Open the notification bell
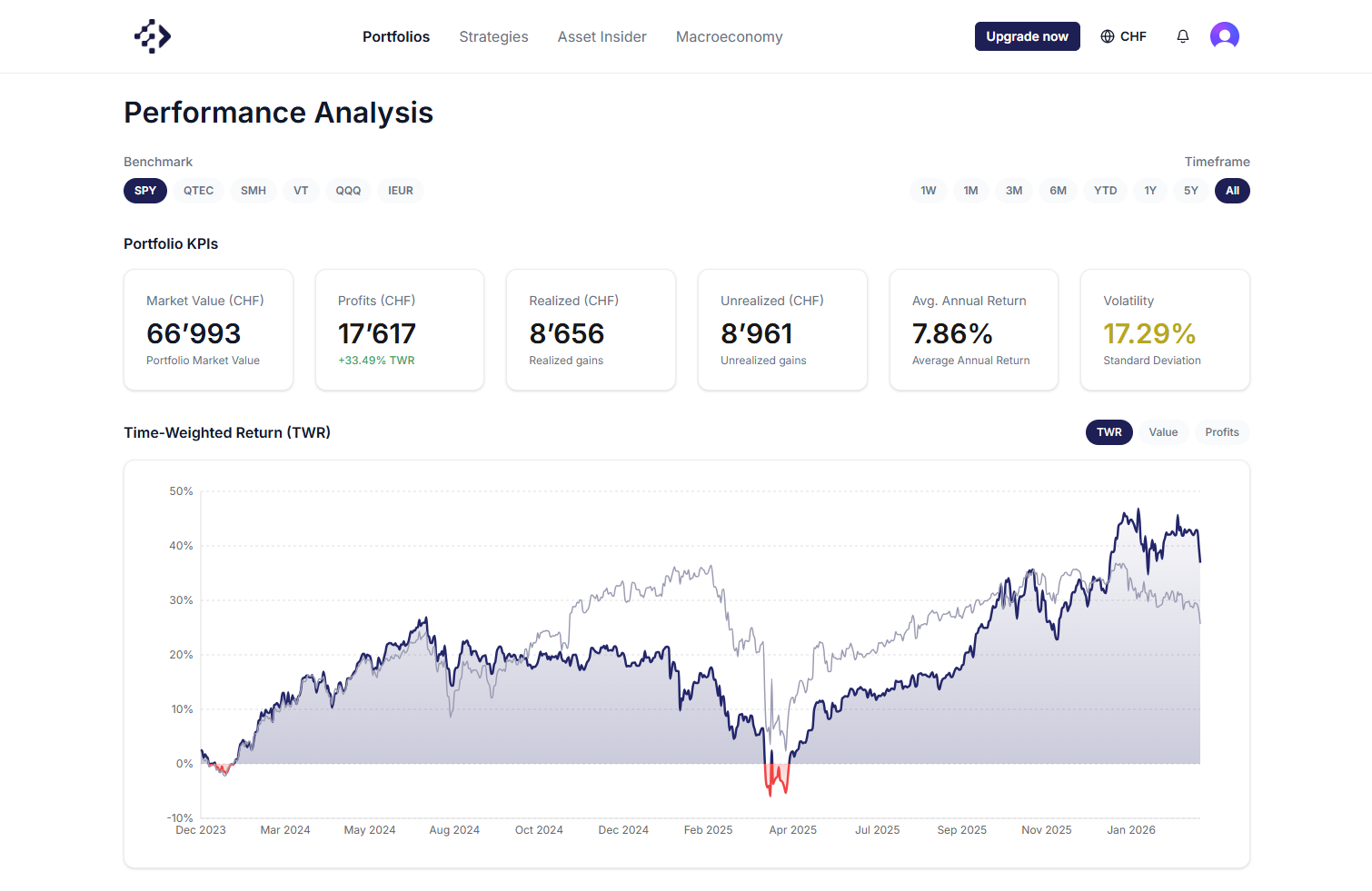1372x891 pixels. 1182,35
